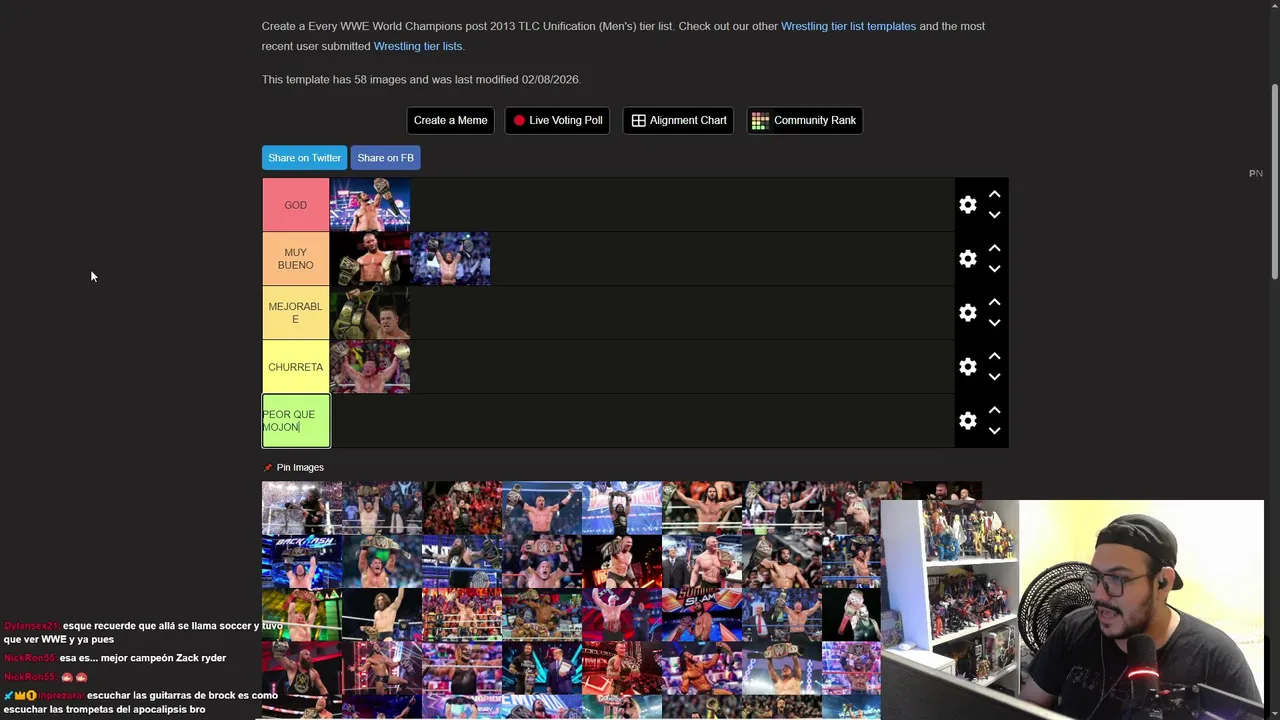Click the red pushpin icon
The image size is (1280, 720).
(267, 468)
